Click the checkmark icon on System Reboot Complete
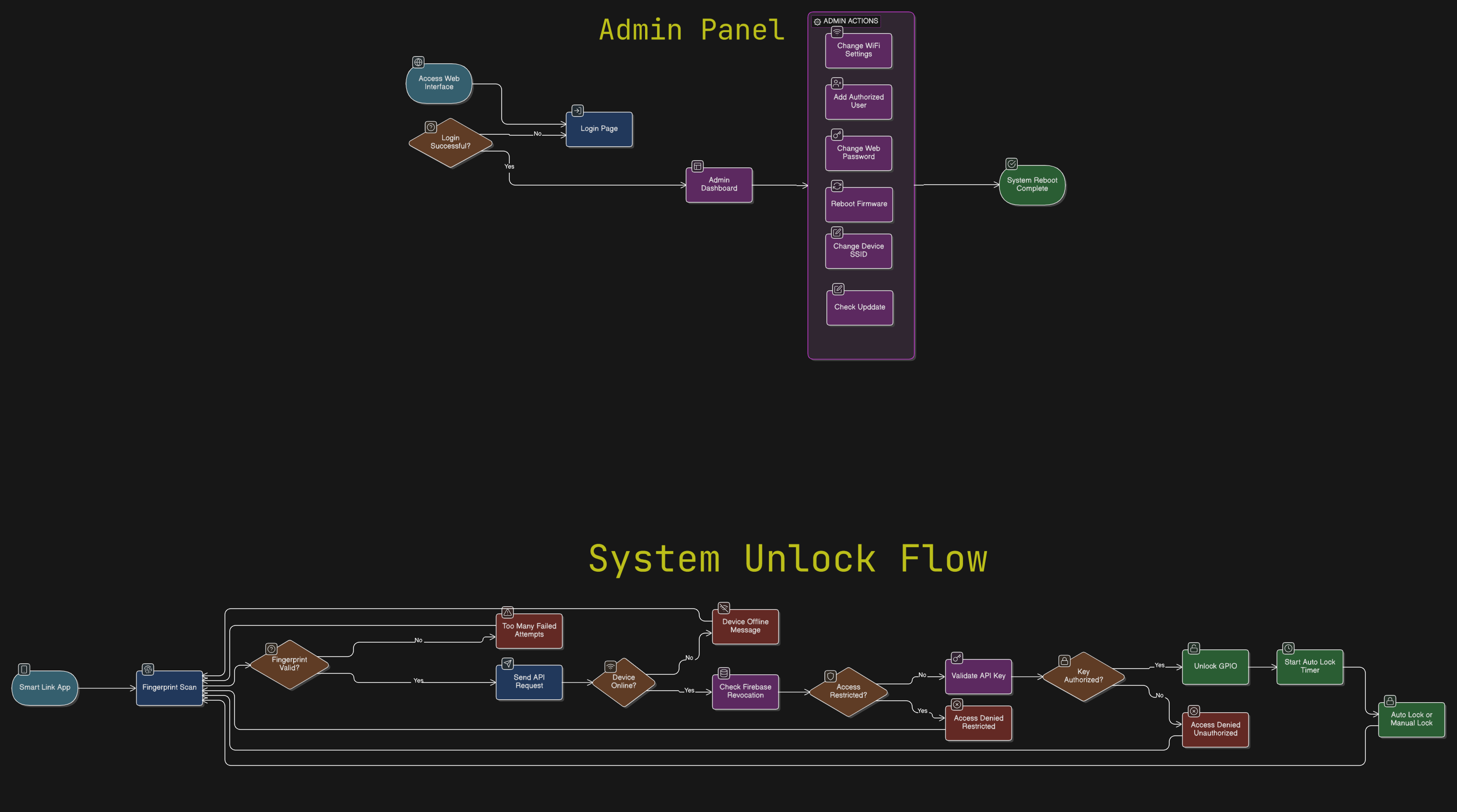The image size is (1457, 812). [1011, 164]
